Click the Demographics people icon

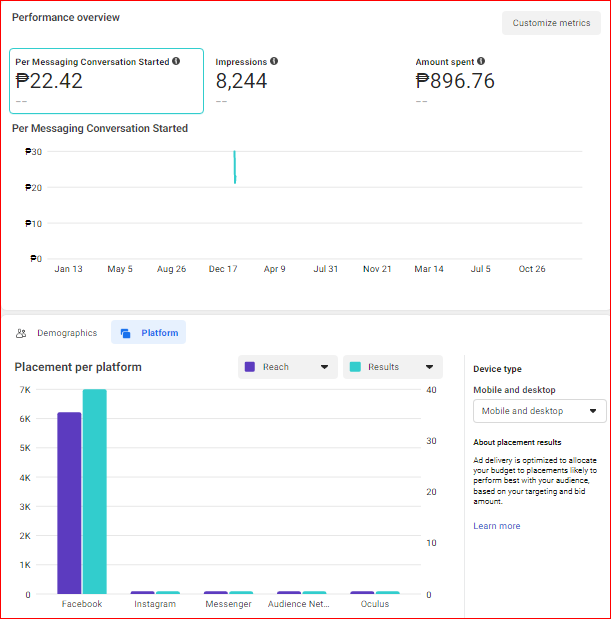click(21, 333)
